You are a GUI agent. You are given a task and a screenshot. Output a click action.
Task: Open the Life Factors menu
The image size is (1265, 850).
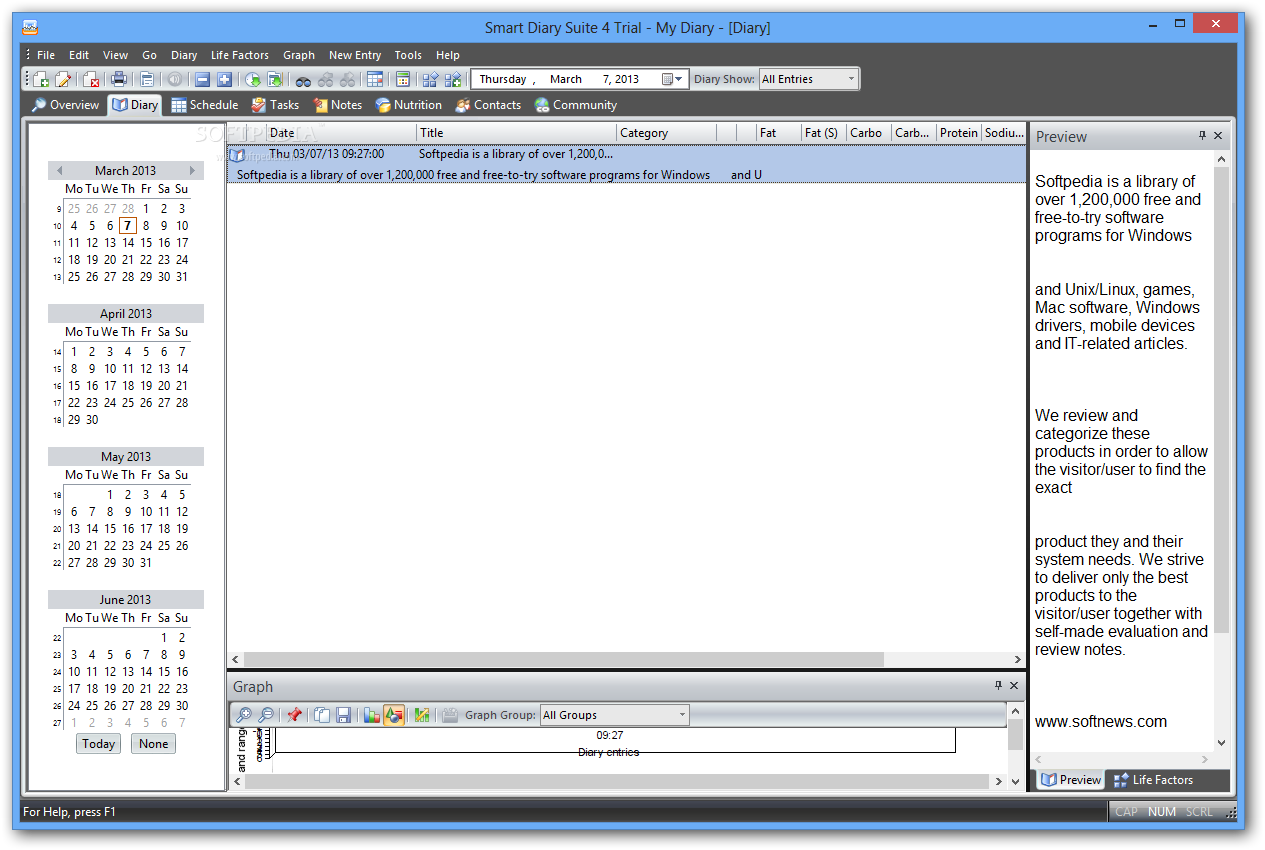(239, 55)
